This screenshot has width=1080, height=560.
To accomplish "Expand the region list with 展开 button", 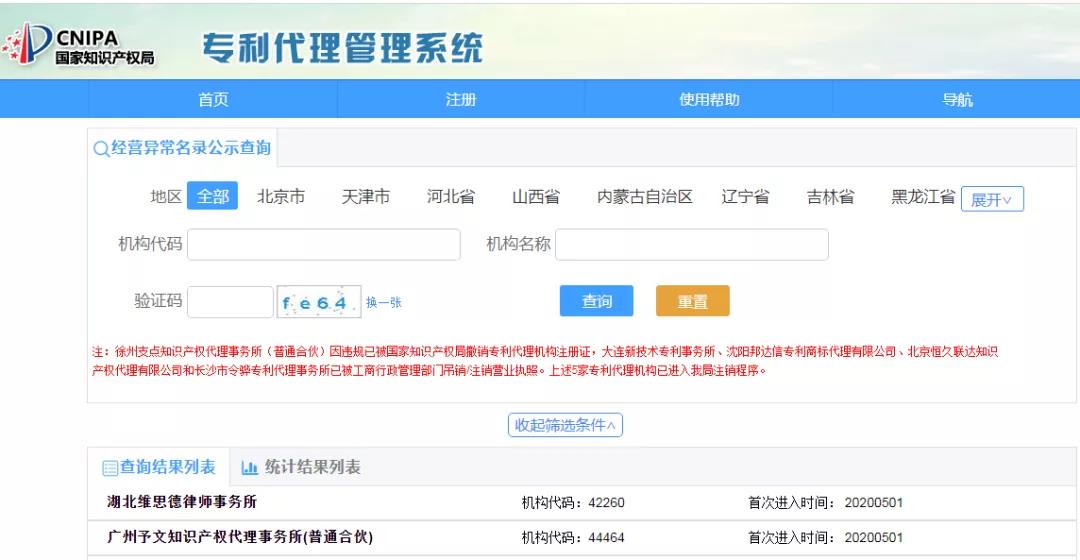I will 992,199.
